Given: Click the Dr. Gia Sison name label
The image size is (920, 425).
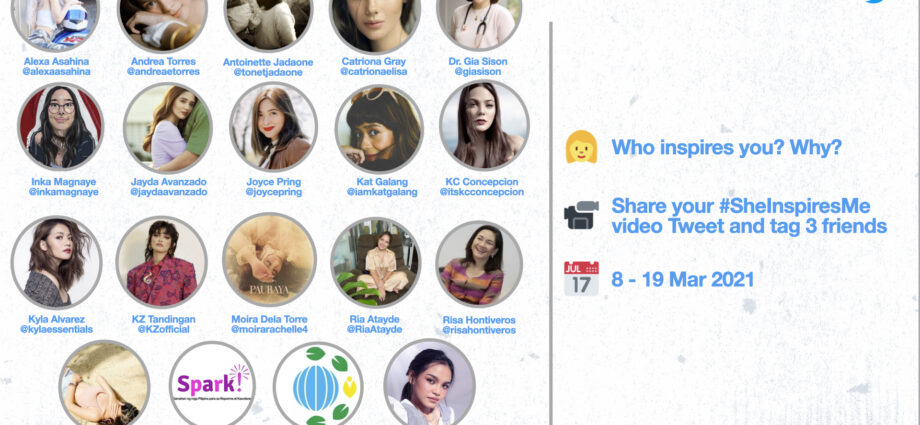Looking at the screenshot, I should 479,61.
